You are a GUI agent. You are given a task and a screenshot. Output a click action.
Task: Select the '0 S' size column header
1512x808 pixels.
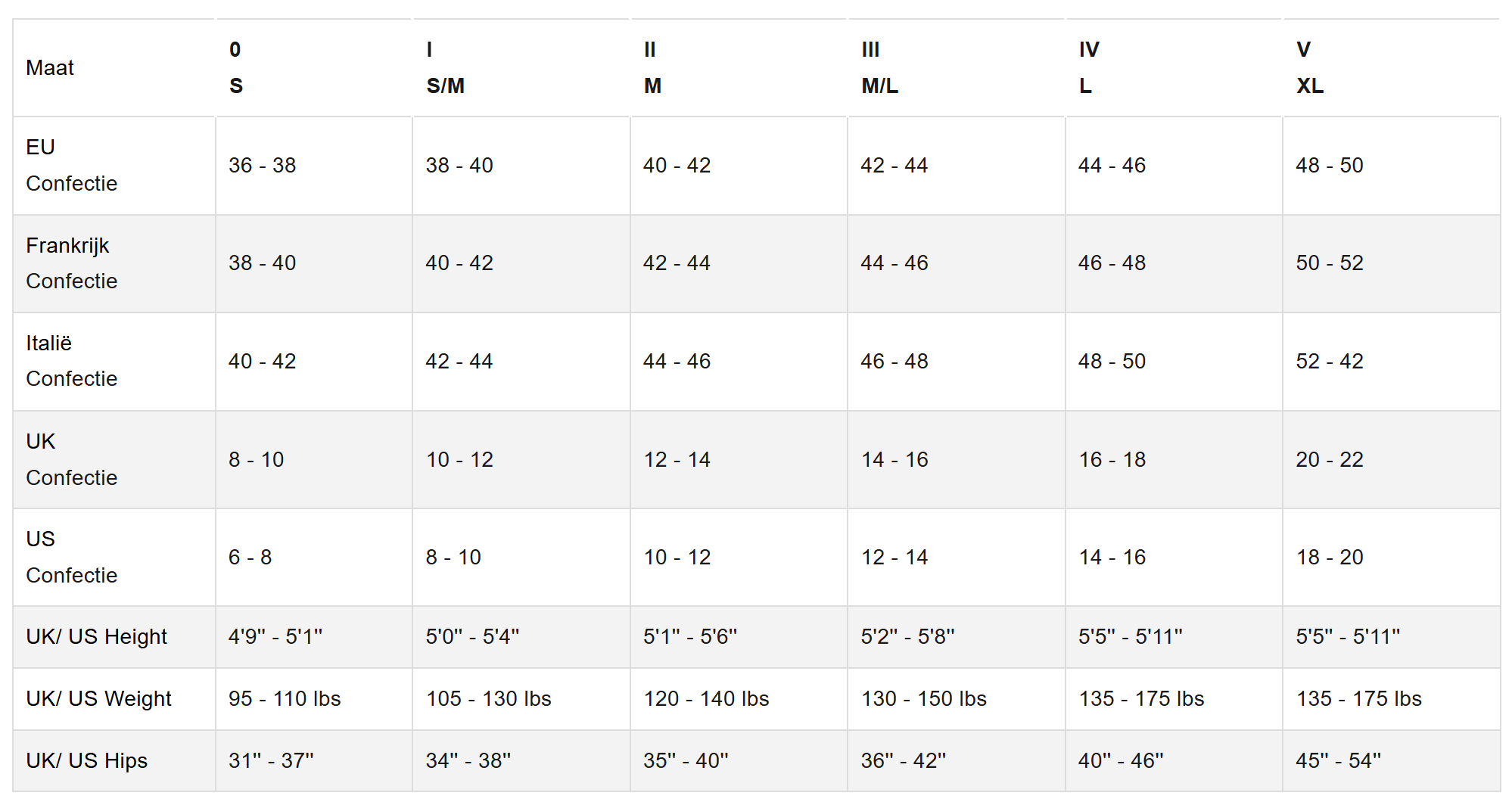[x=236, y=68]
